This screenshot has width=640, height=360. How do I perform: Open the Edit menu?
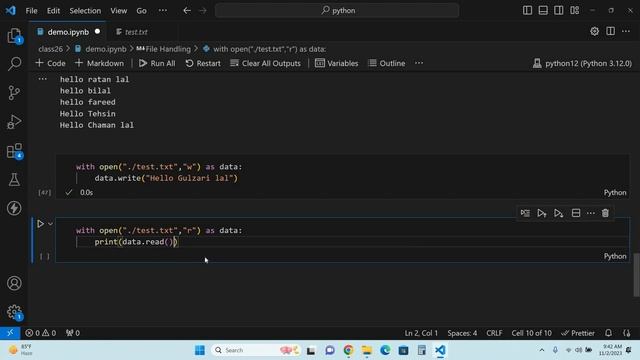click(x=53, y=11)
